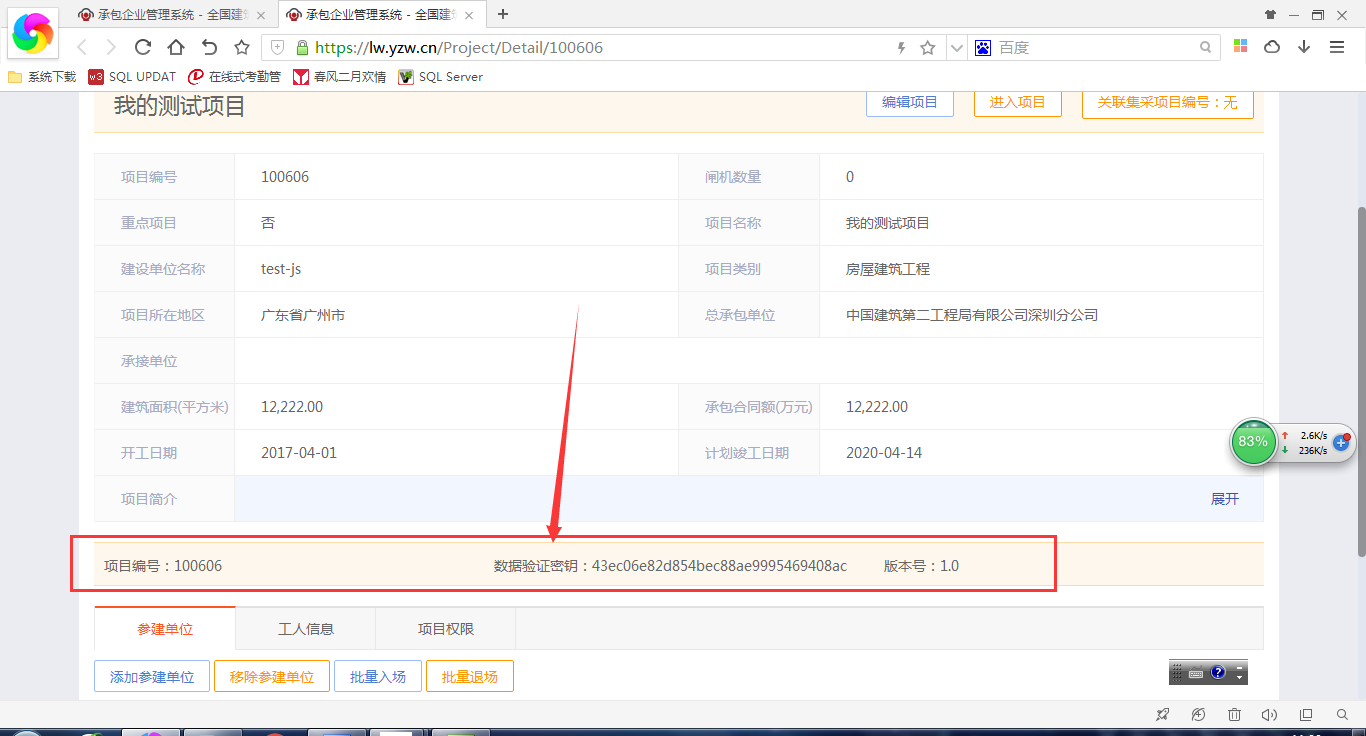Open a new browser tab
Image resolution: width=1366 pixels, height=736 pixels.
[503, 14]
